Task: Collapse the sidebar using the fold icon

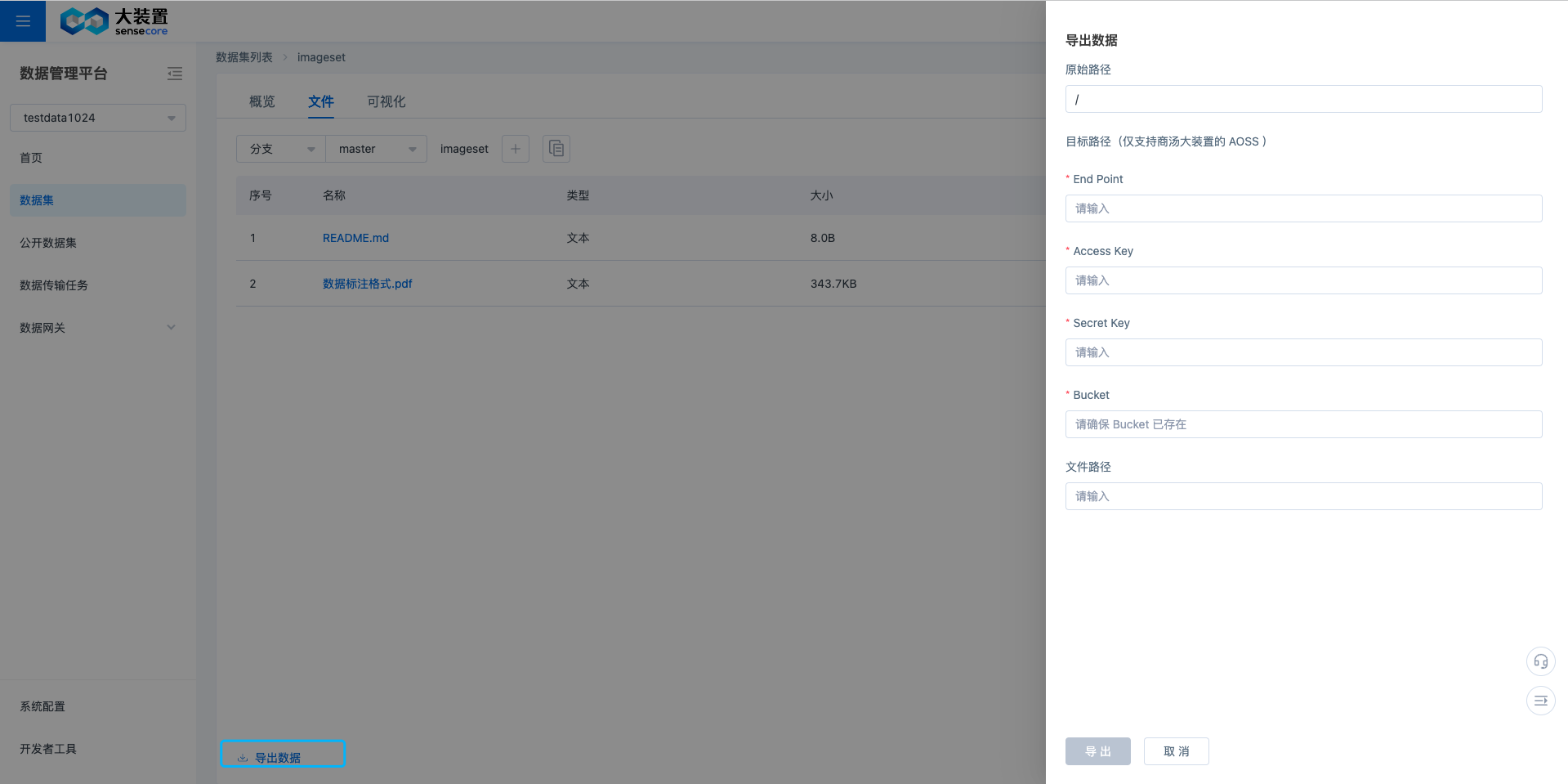Action: (175, 74)
